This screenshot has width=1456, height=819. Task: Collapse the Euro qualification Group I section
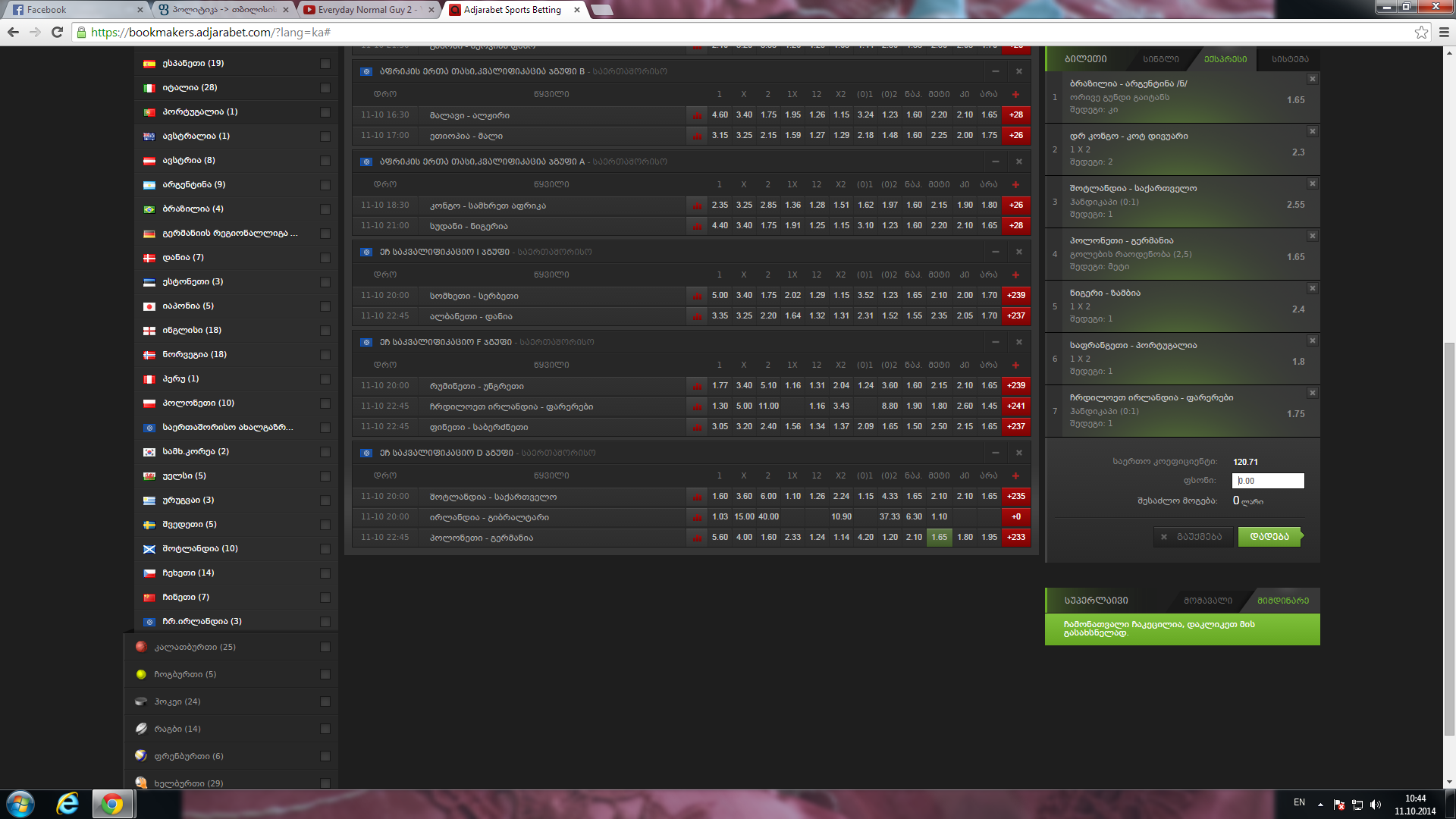coord(995,252)
